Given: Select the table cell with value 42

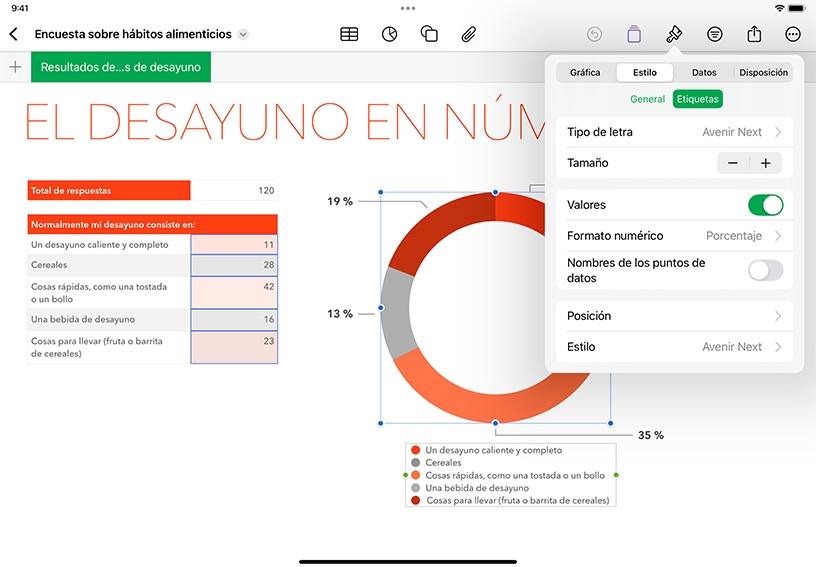Looking at the screenshot, I should [234, 292].
